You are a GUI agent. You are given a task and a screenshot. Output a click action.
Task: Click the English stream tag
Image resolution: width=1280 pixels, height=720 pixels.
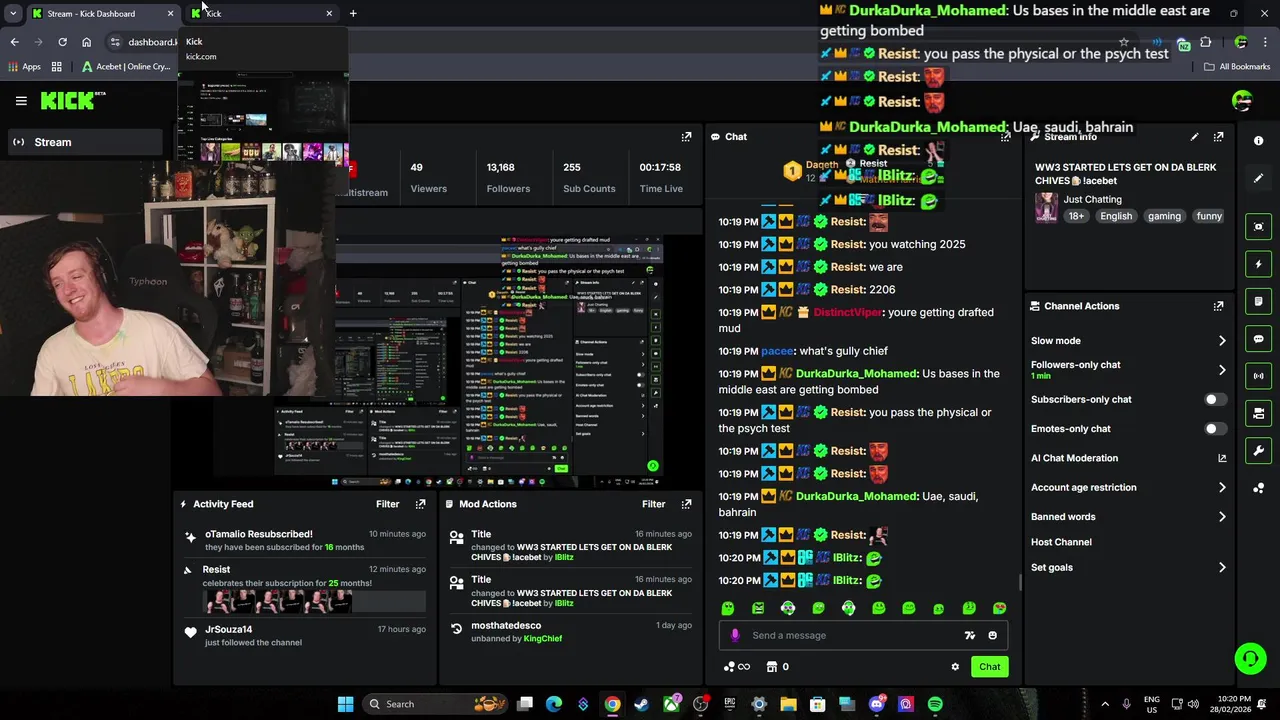(x=1116, y=216)
